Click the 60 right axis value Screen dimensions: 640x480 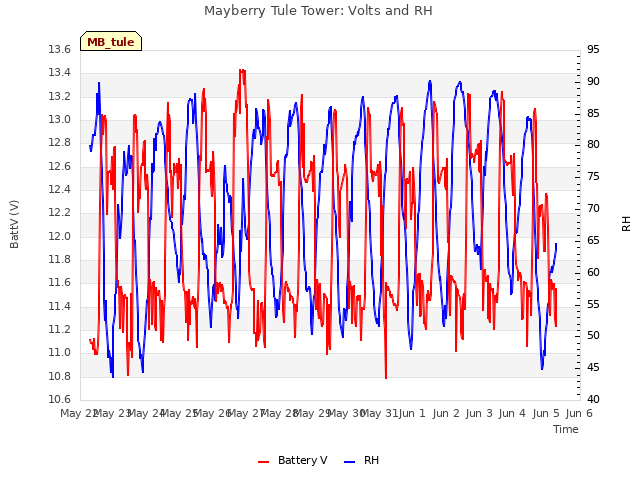pyautogui.click(x=593, y=272)
